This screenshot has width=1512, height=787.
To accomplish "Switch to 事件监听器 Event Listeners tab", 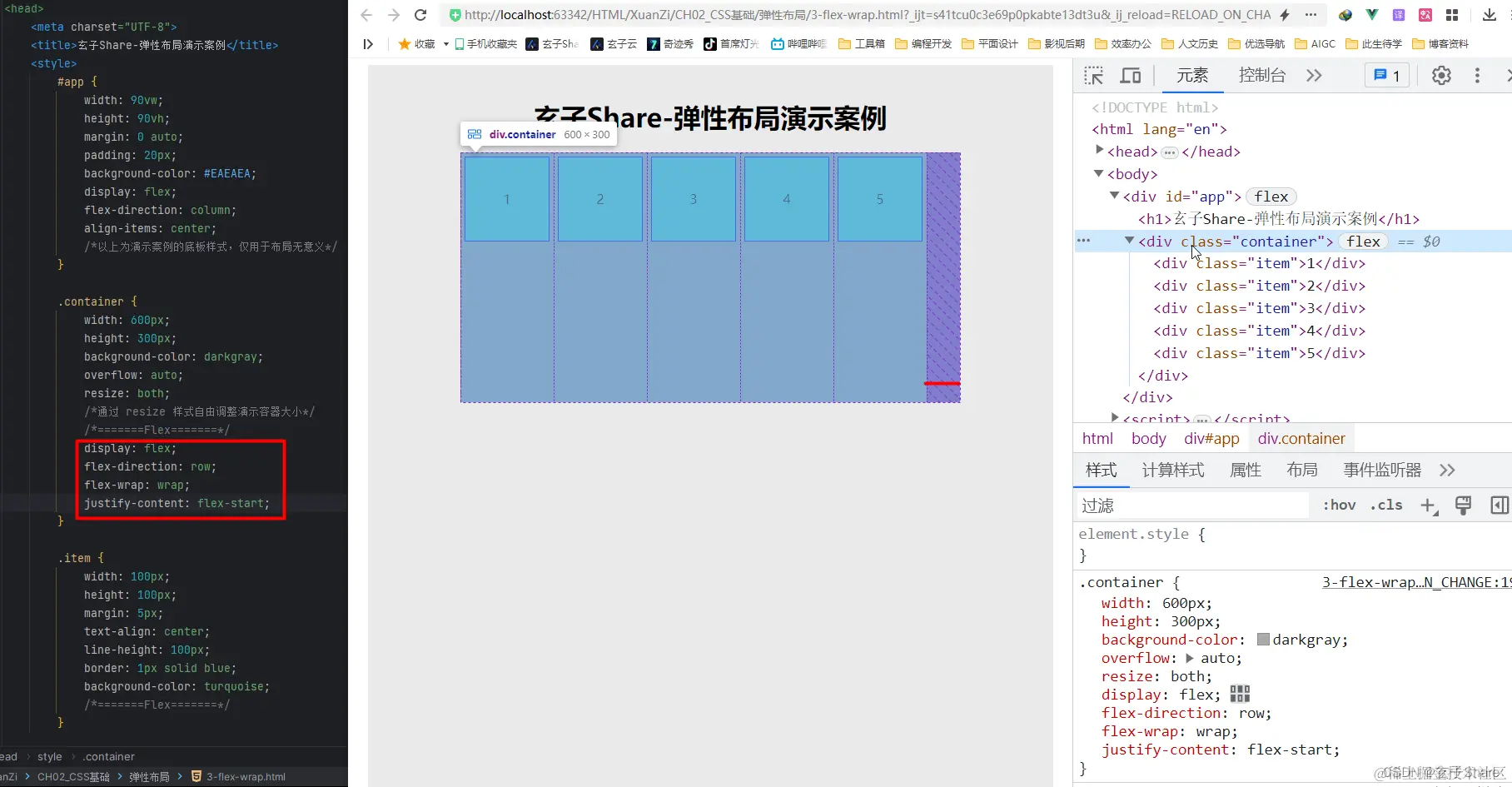I will coord(1382,471).
